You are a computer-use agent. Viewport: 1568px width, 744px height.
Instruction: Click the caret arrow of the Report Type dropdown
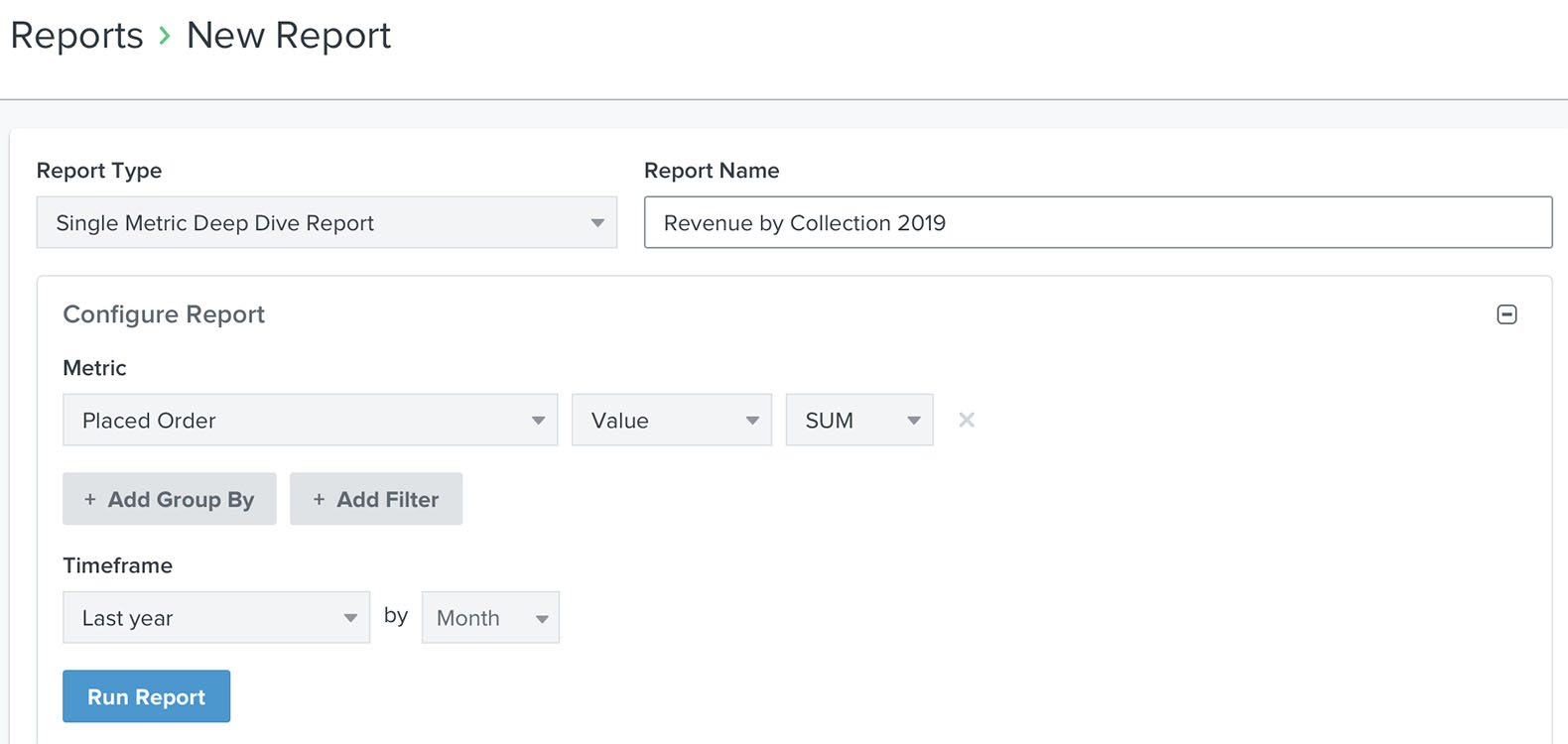597,223
